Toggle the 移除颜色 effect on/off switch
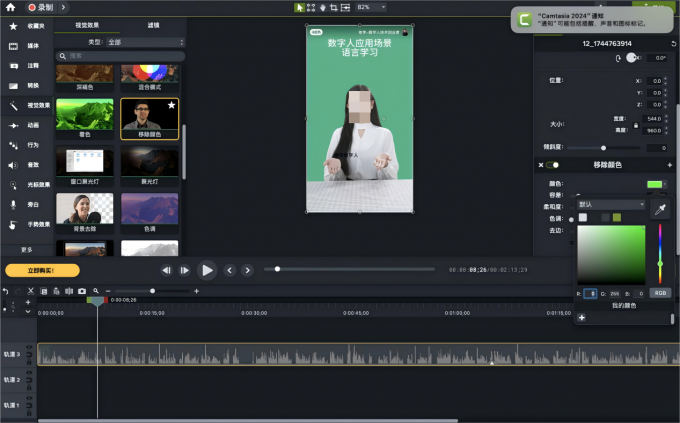 (x=552, y=165)
